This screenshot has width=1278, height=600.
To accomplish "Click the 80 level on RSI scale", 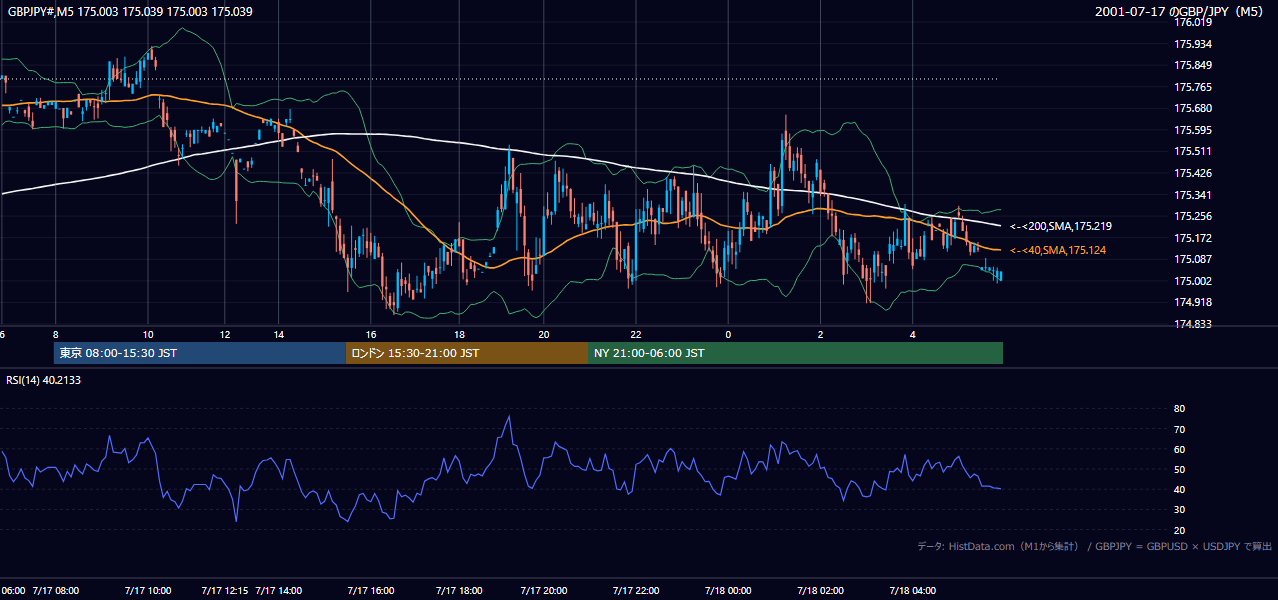I will tap(1179, 409).
